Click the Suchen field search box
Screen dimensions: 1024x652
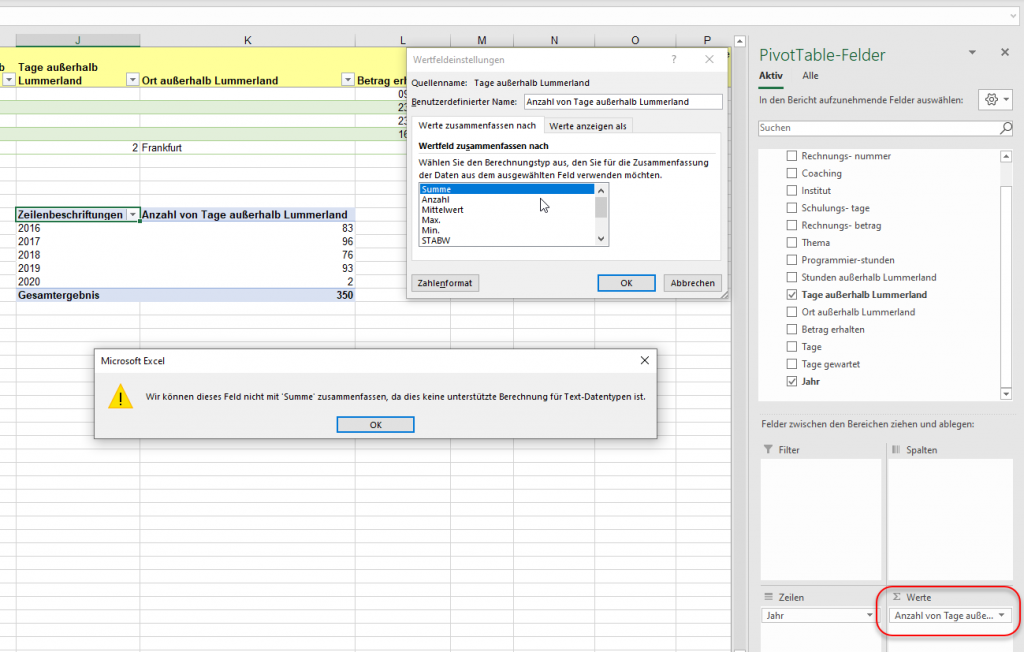coord(878,128)
